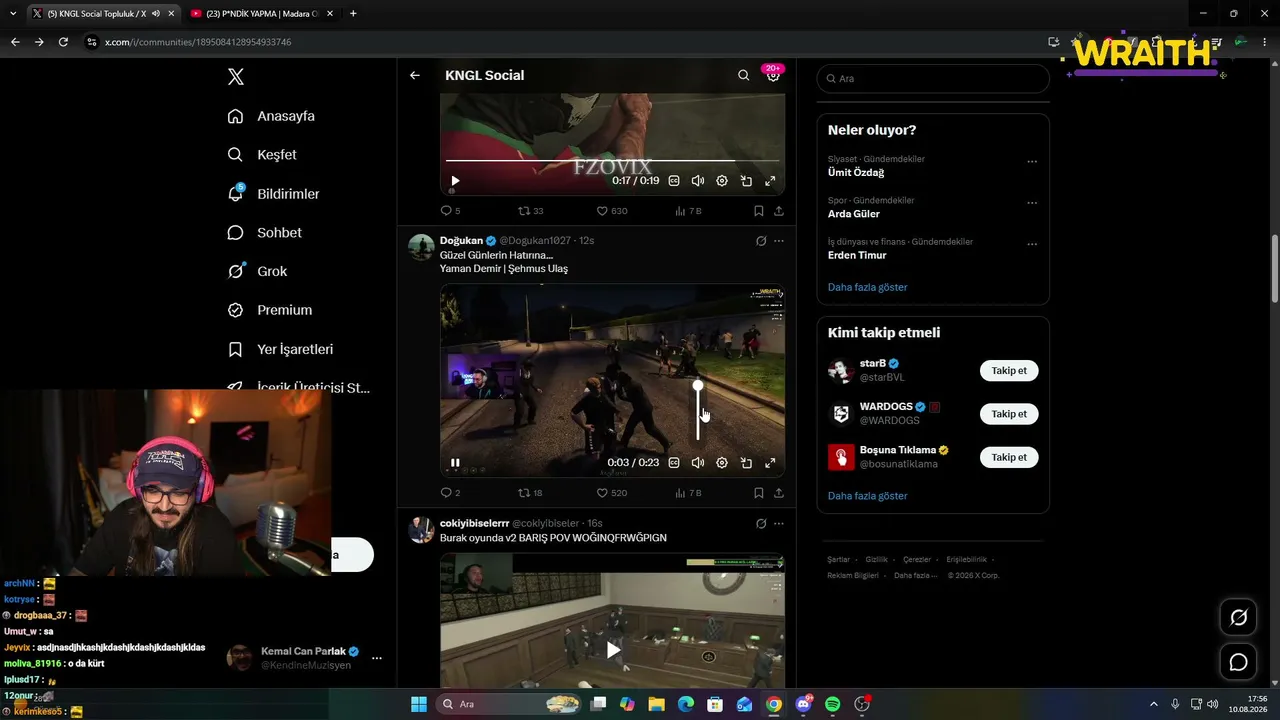Toggle captions on Doğukan's video
This screenshot has height=720, width=1280.
tap(674, 463)
